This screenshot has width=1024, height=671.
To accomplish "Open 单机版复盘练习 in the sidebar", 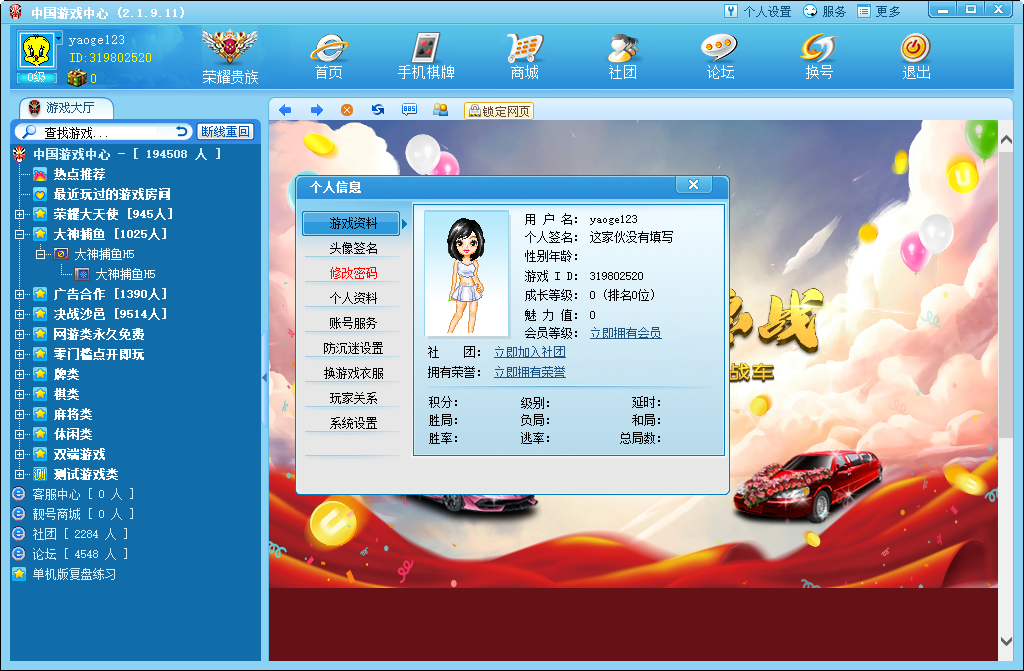I will (x=74, y=574).
